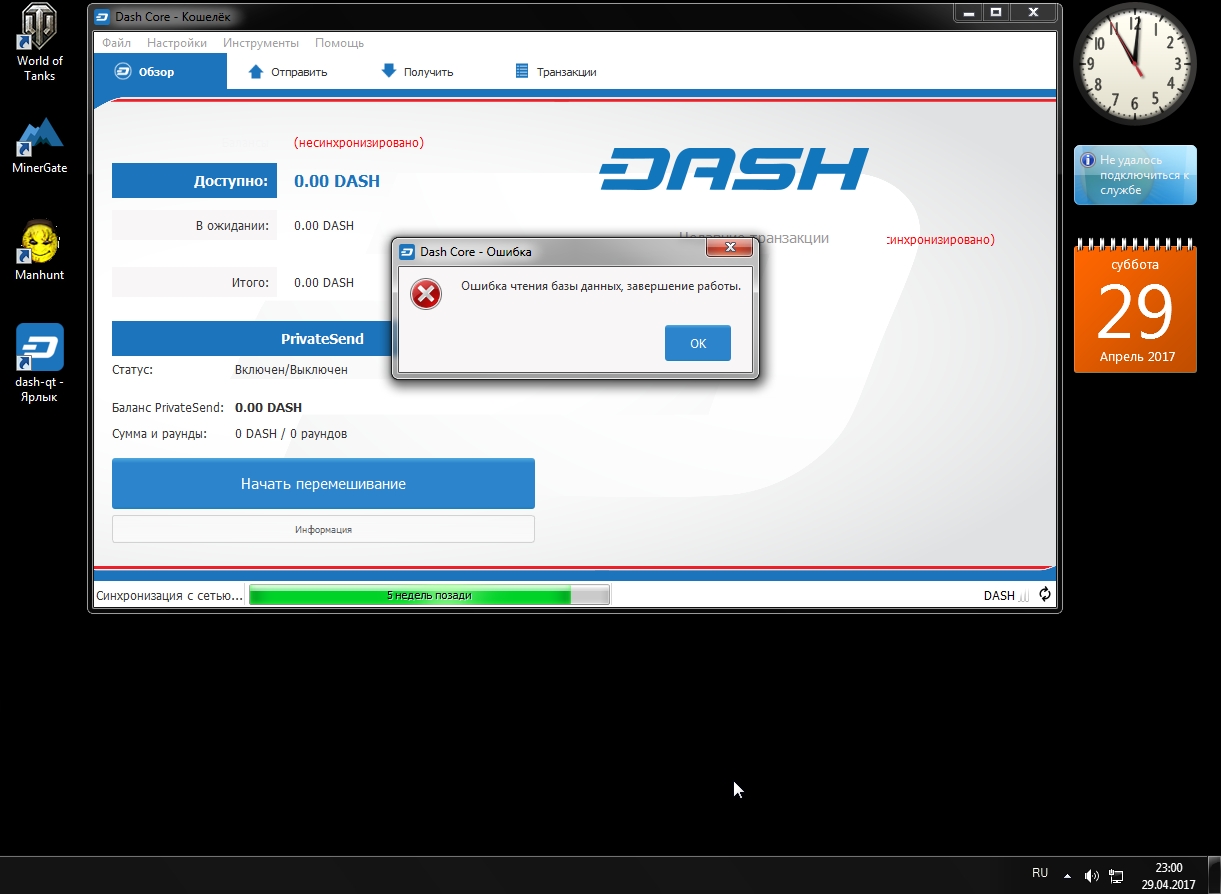Image resolution: width=1221 pixels, height=894 pixels.
Task: Click Начать перемешивание button
Action: (323, 484)
